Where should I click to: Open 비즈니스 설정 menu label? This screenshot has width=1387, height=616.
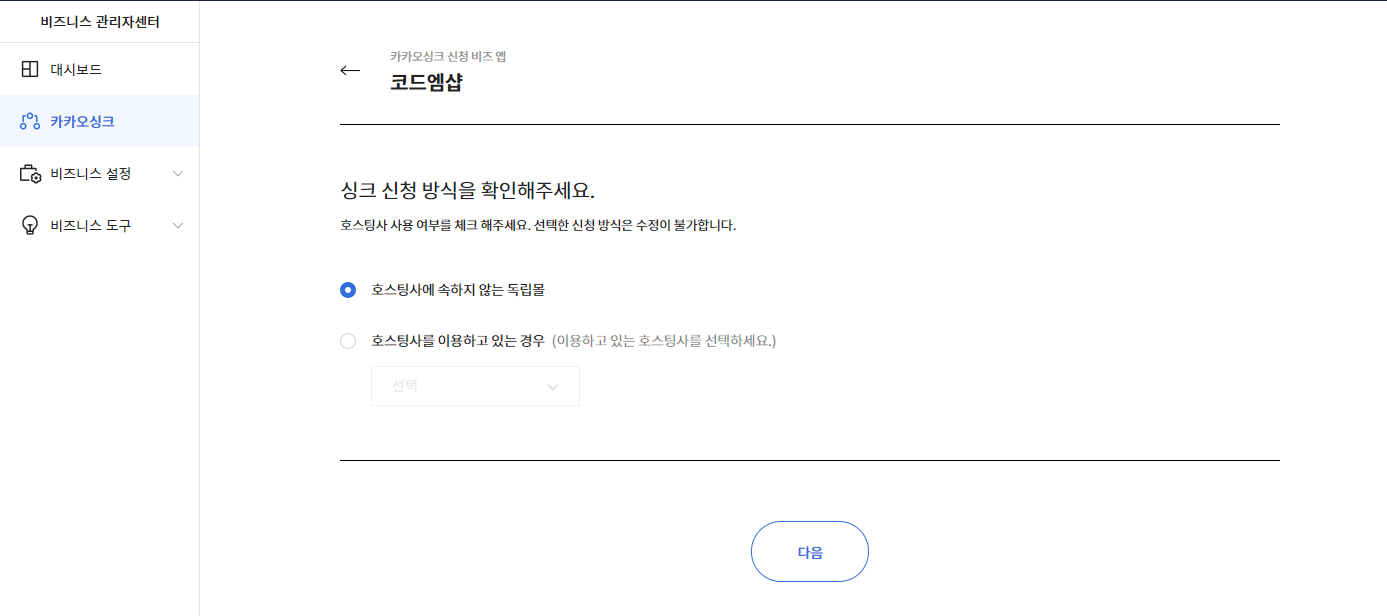pyautogui.click(x=91, y=174)
